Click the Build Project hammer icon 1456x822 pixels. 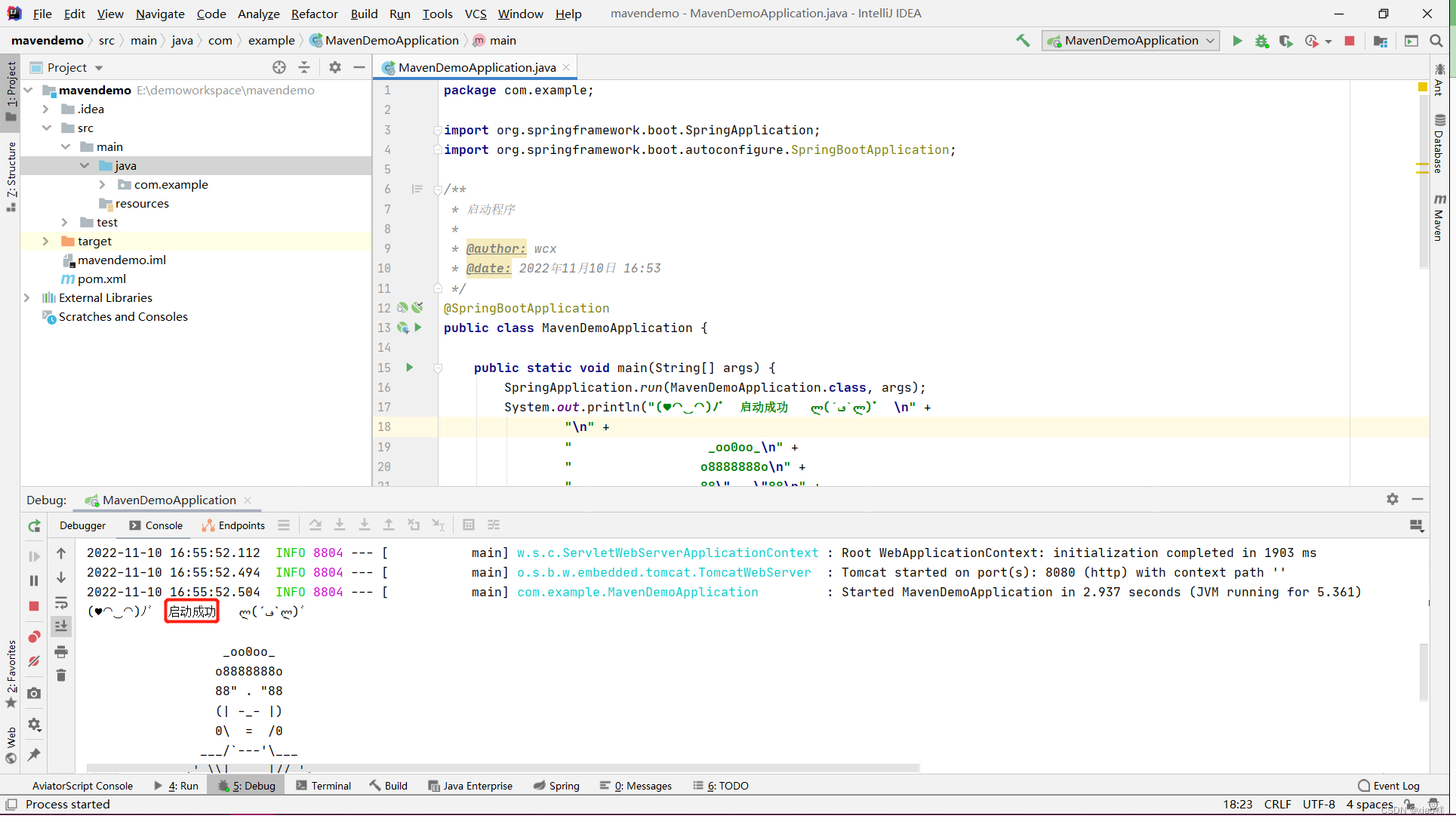click(x=1023, y=41)
